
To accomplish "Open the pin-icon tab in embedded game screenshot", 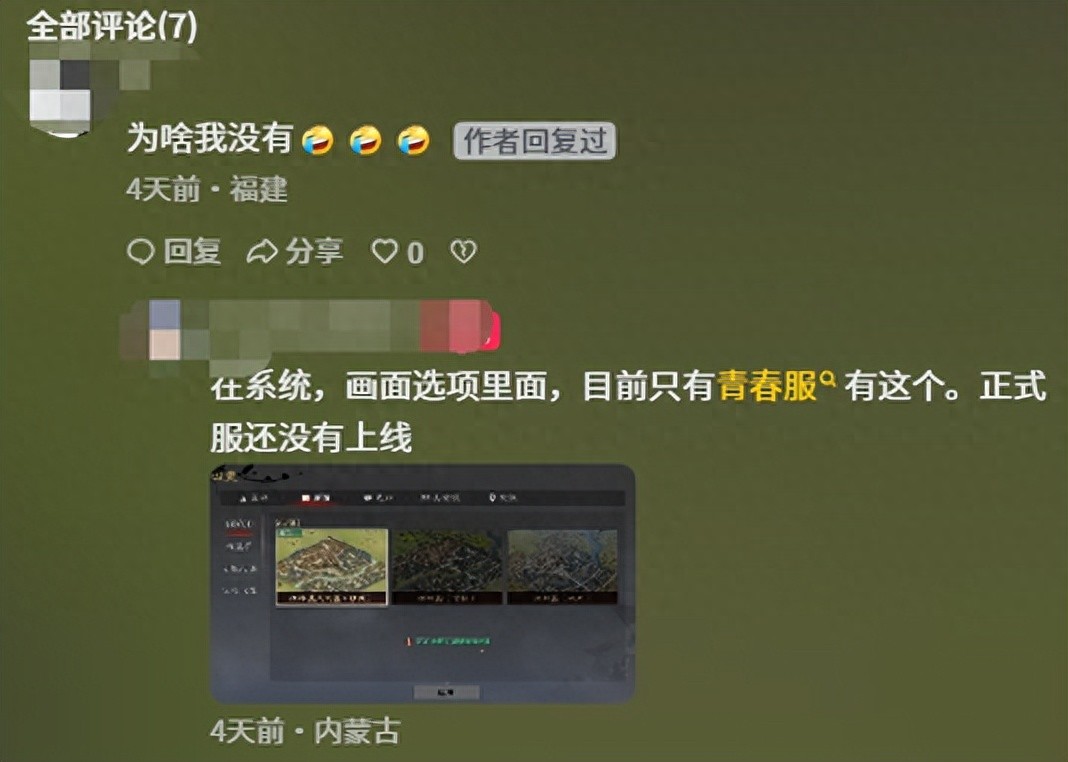I will click(x=502, y=498).
